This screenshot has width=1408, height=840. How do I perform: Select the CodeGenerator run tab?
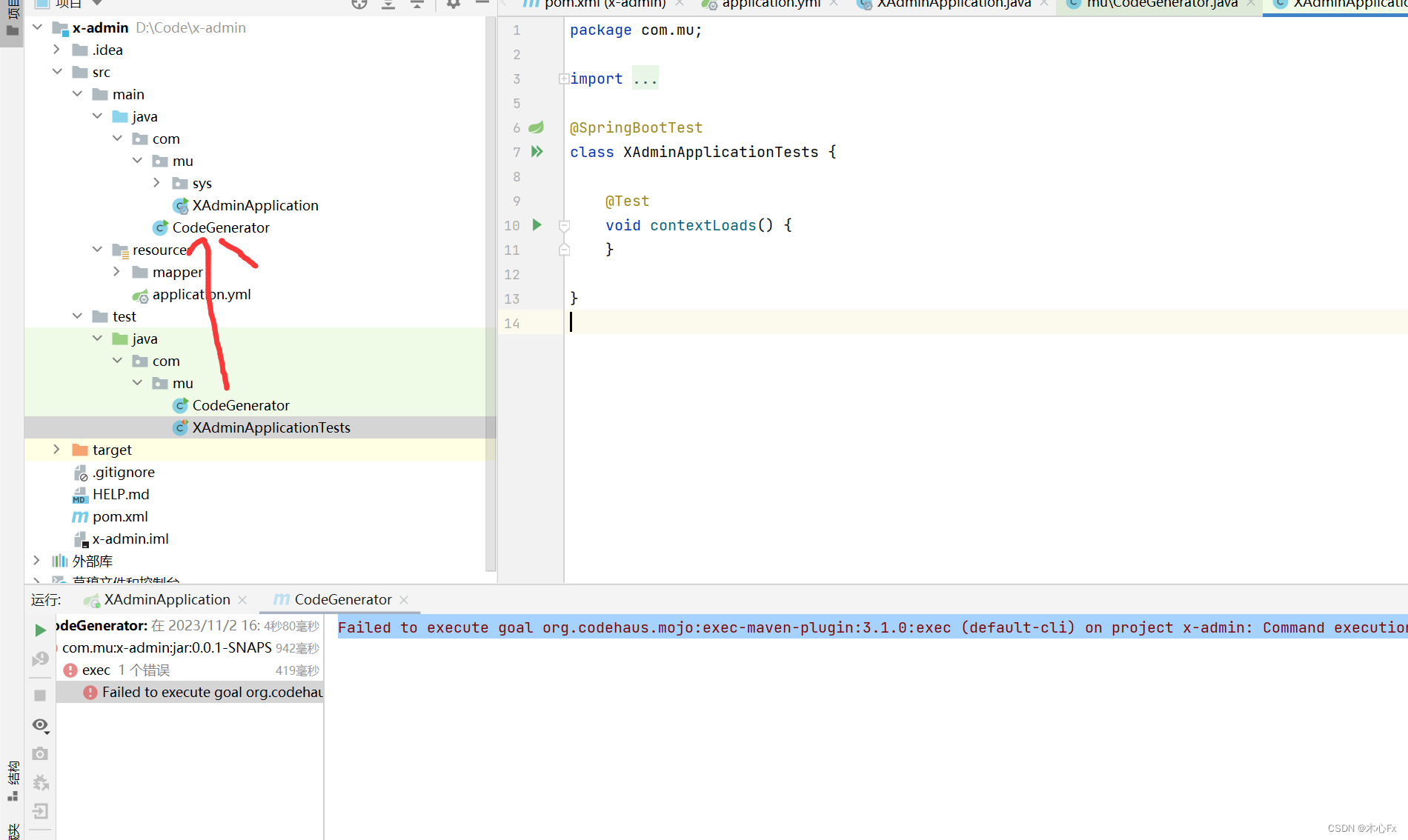coord(342,599)
